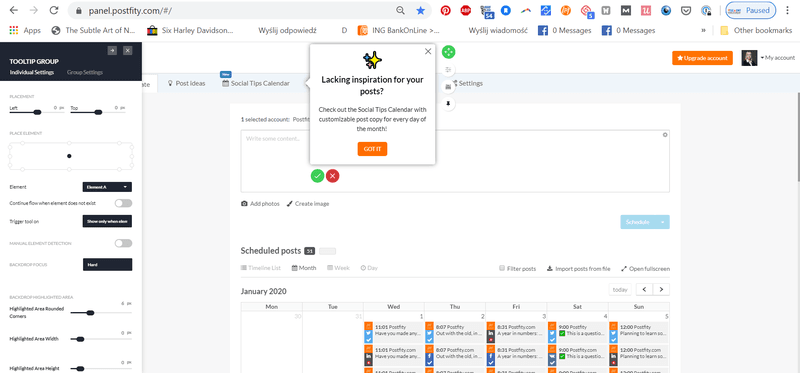Switch calendar to Month view
This screenshot has width=800, height=373.
point(304,268)
